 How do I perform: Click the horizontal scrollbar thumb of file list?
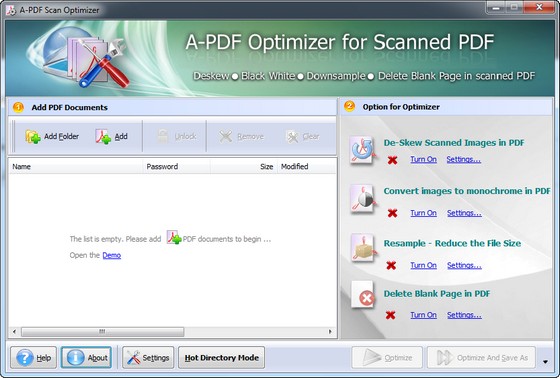(102, 332)
